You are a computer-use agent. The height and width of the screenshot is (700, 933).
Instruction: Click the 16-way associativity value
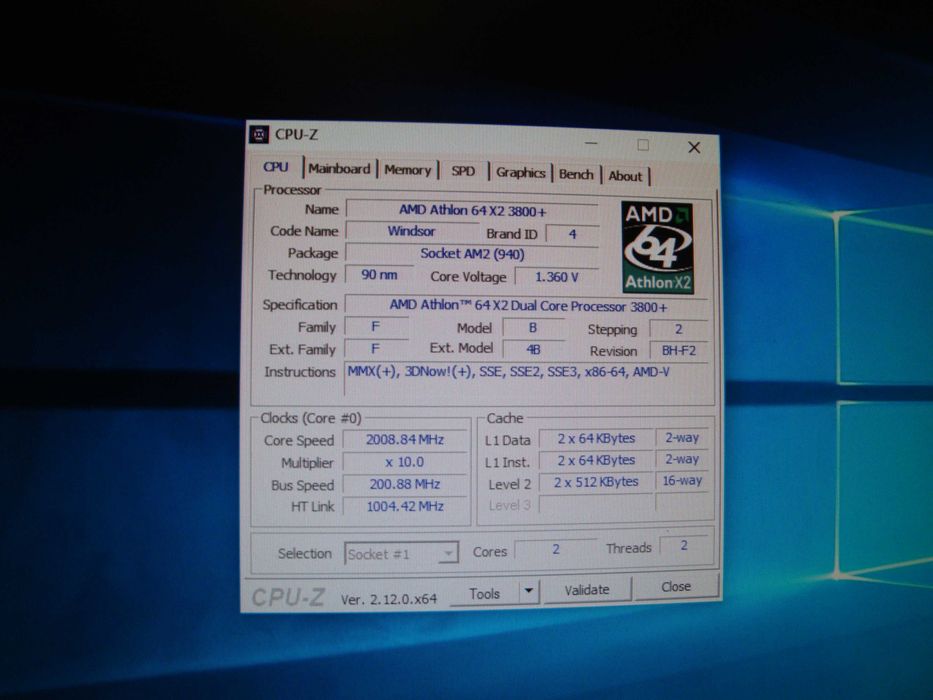pos(682,480)
